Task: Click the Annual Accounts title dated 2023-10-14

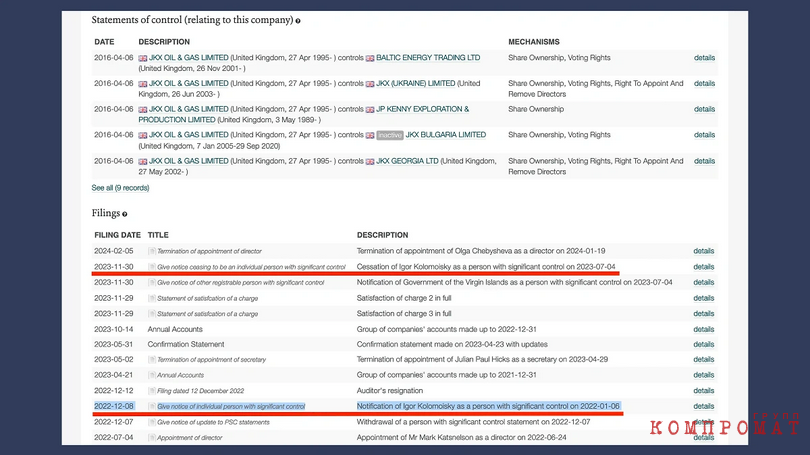Action: point(175,330)
